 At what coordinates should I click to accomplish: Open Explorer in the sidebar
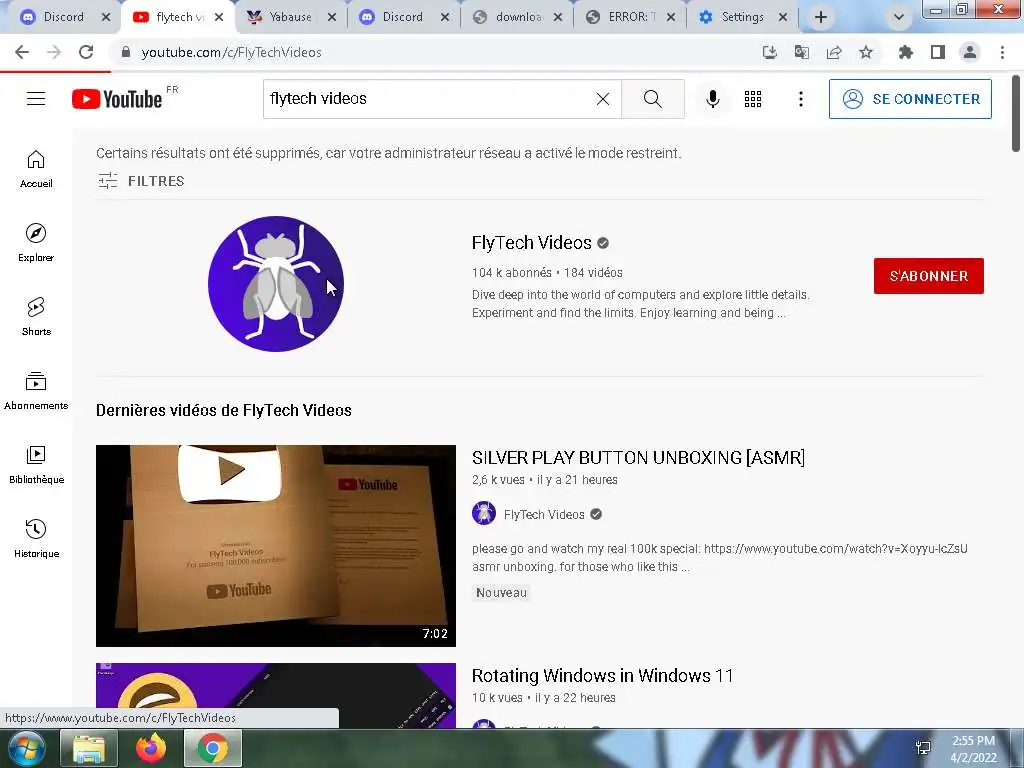click(36, 243)
